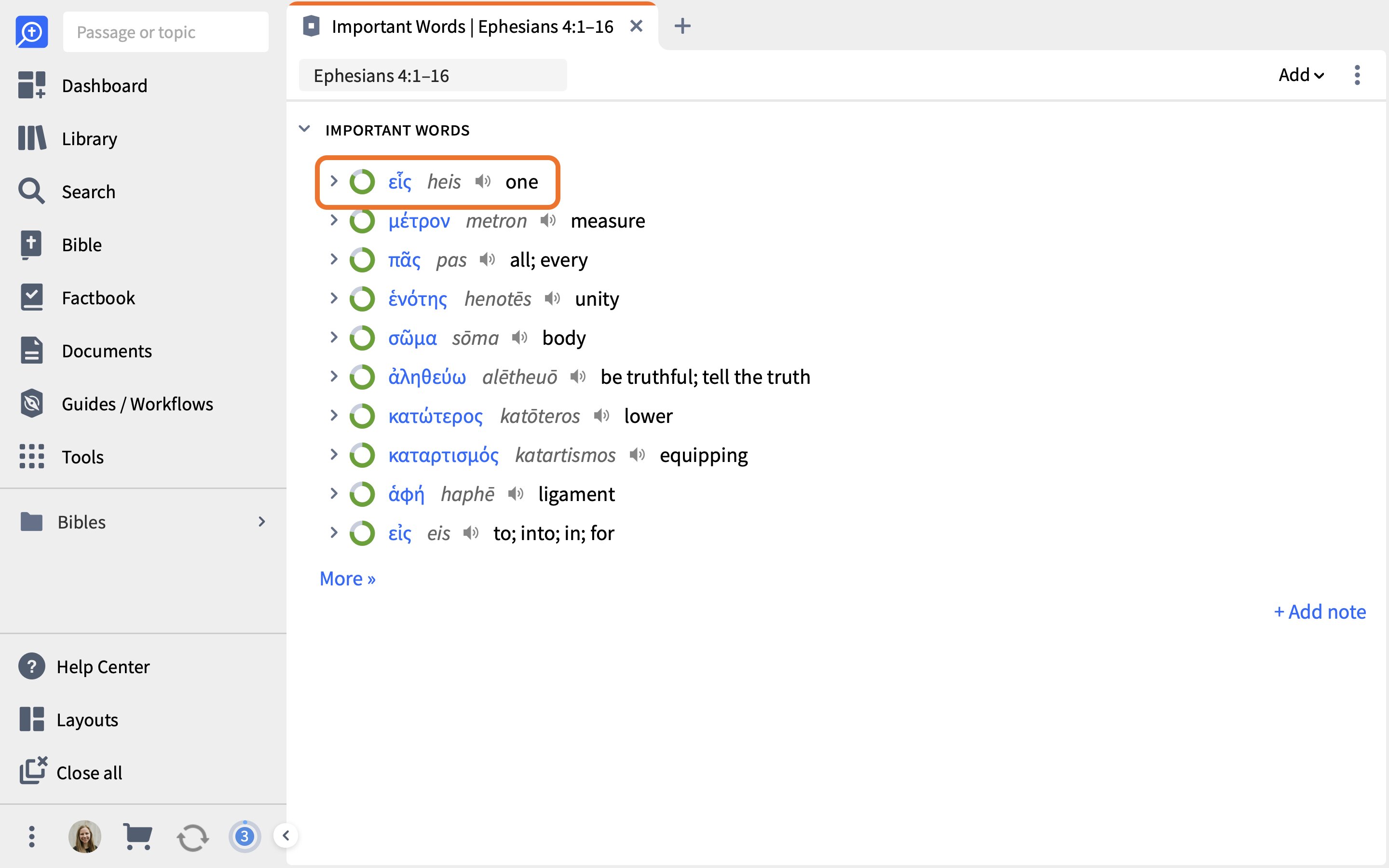Play pronunciation audio for katartismos
Screen dimensions: 1389x868
coord(637,455)
